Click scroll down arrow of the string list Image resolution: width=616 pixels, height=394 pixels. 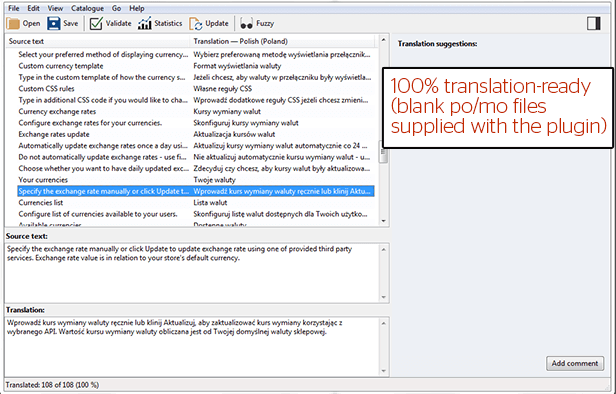pyautogui.click(x=383, y=221)
